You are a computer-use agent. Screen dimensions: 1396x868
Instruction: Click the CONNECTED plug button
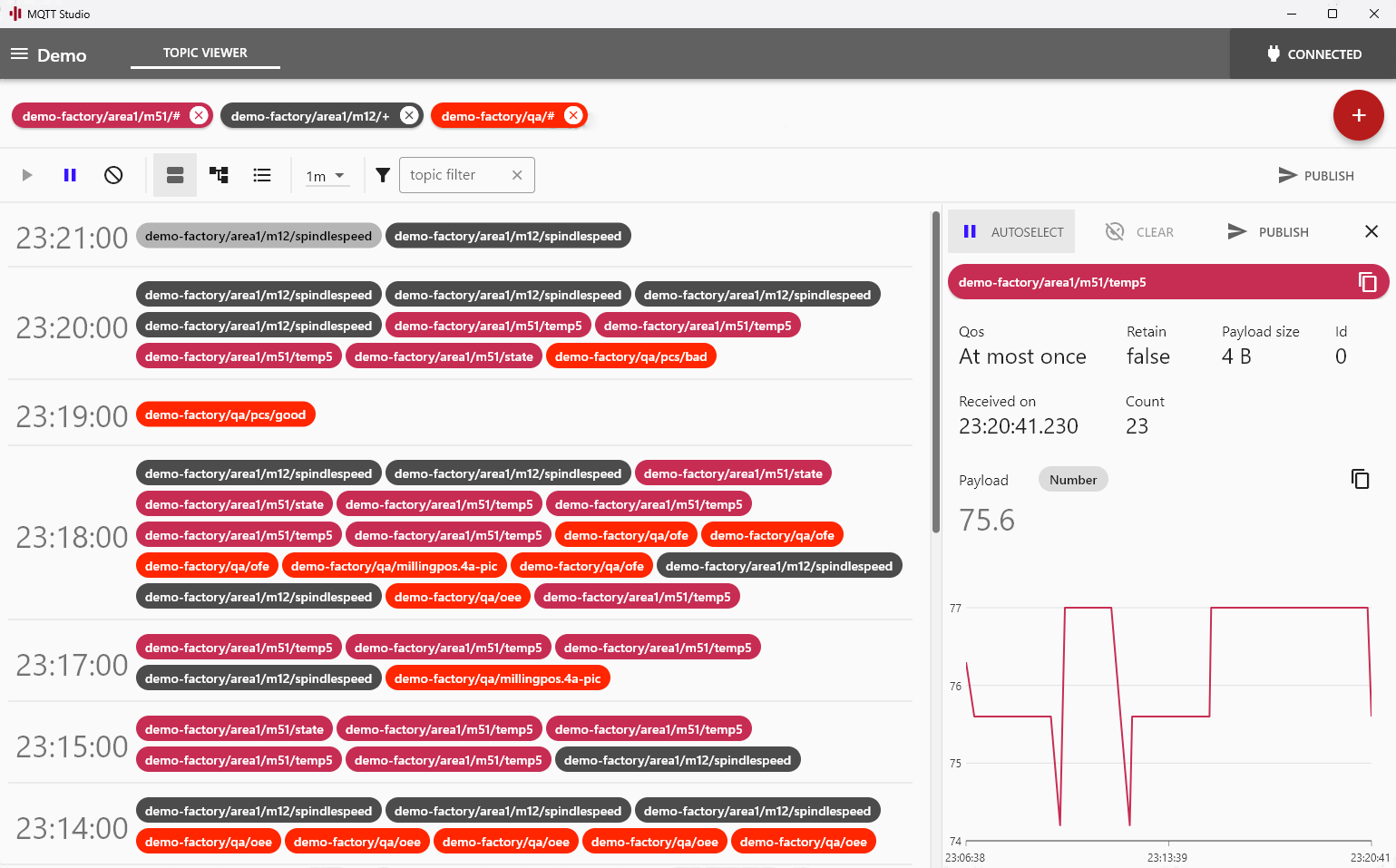pyautogui.click(x=1313, y=54)
